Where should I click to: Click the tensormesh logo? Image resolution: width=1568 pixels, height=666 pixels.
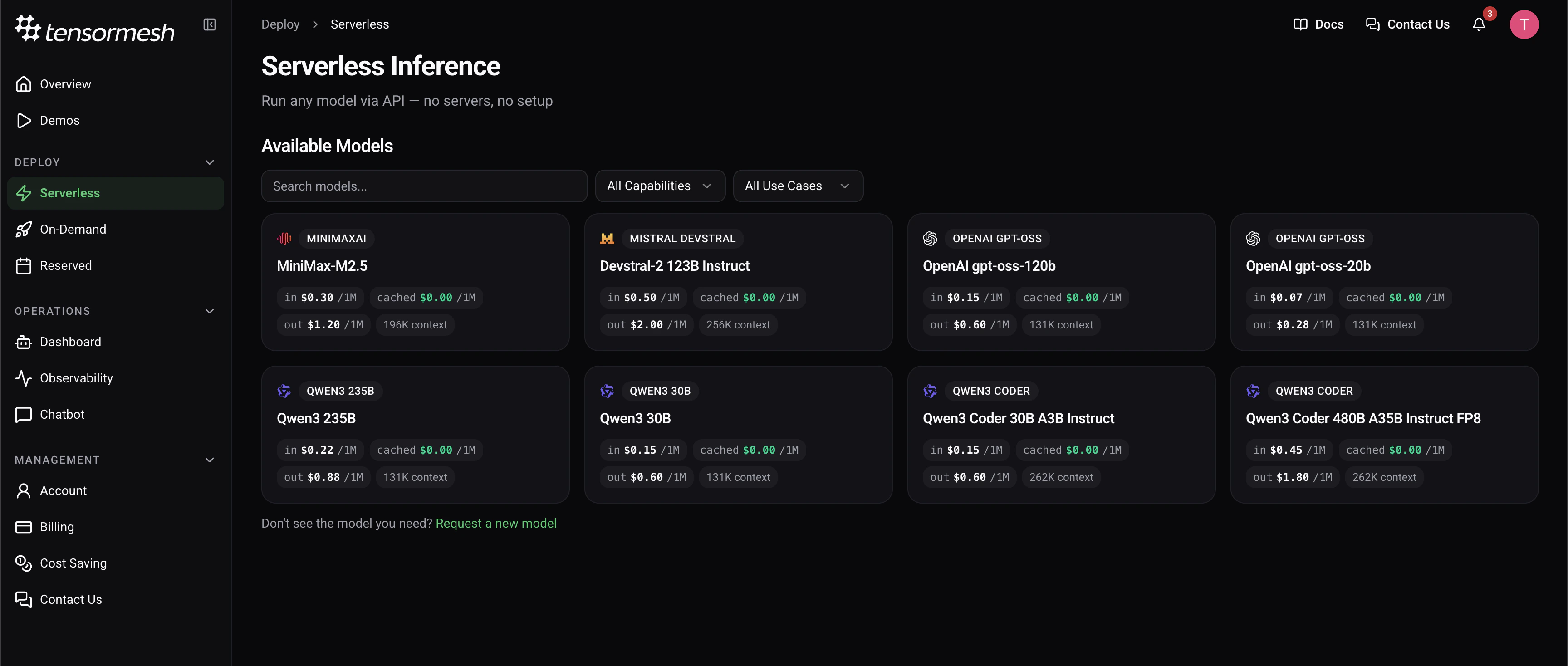coord(94,29)
